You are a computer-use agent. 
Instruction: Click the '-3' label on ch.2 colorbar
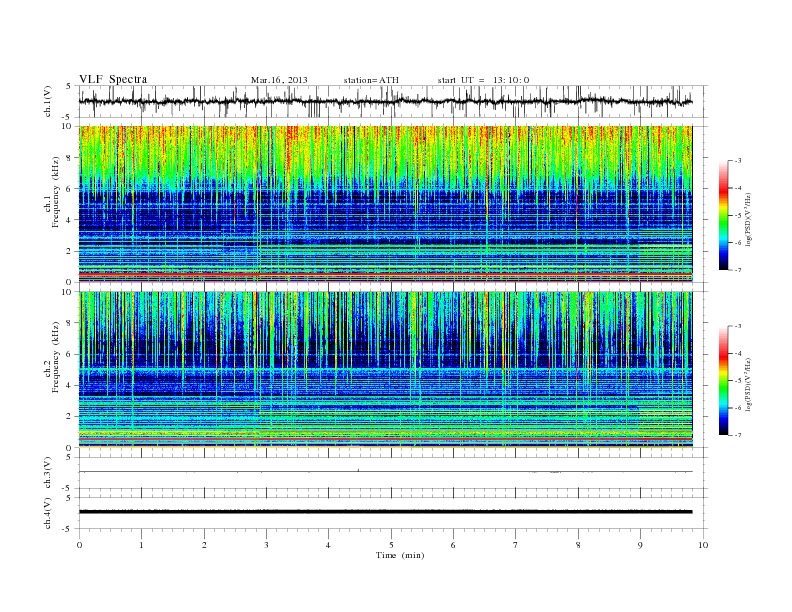[737, 326]
